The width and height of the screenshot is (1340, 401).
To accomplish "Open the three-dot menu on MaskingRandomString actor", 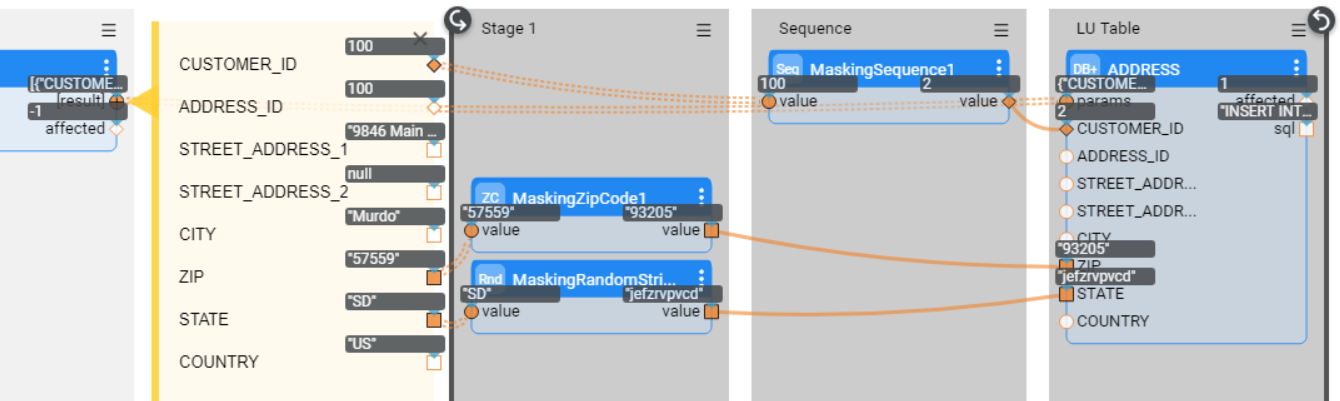I will (x=700, y=279).
